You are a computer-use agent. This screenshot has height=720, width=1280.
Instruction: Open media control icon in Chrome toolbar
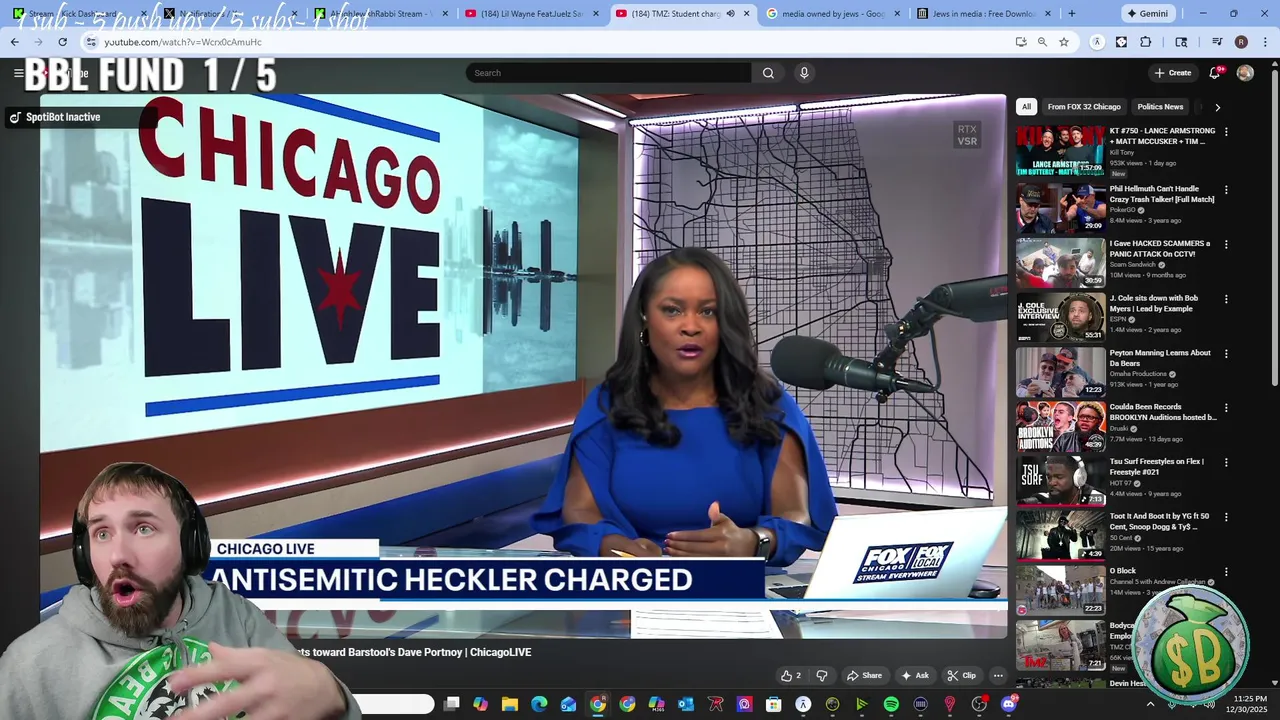coord(1217,42)
